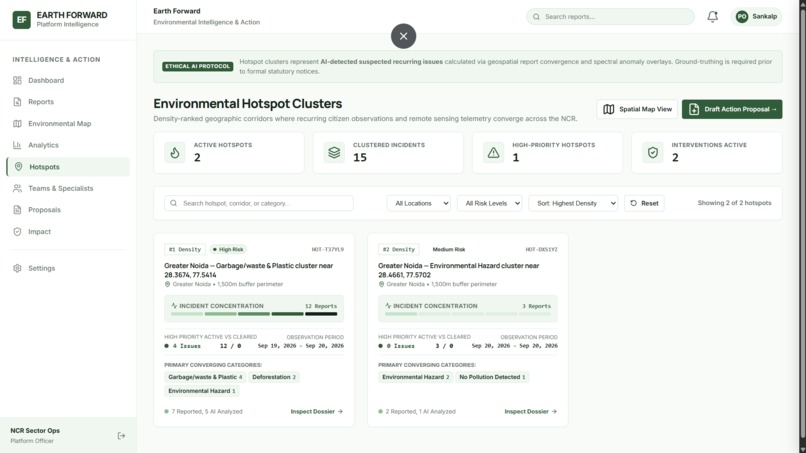
Task: Select the Hotspots sidebar item
Action: click(x=68, y=167)
